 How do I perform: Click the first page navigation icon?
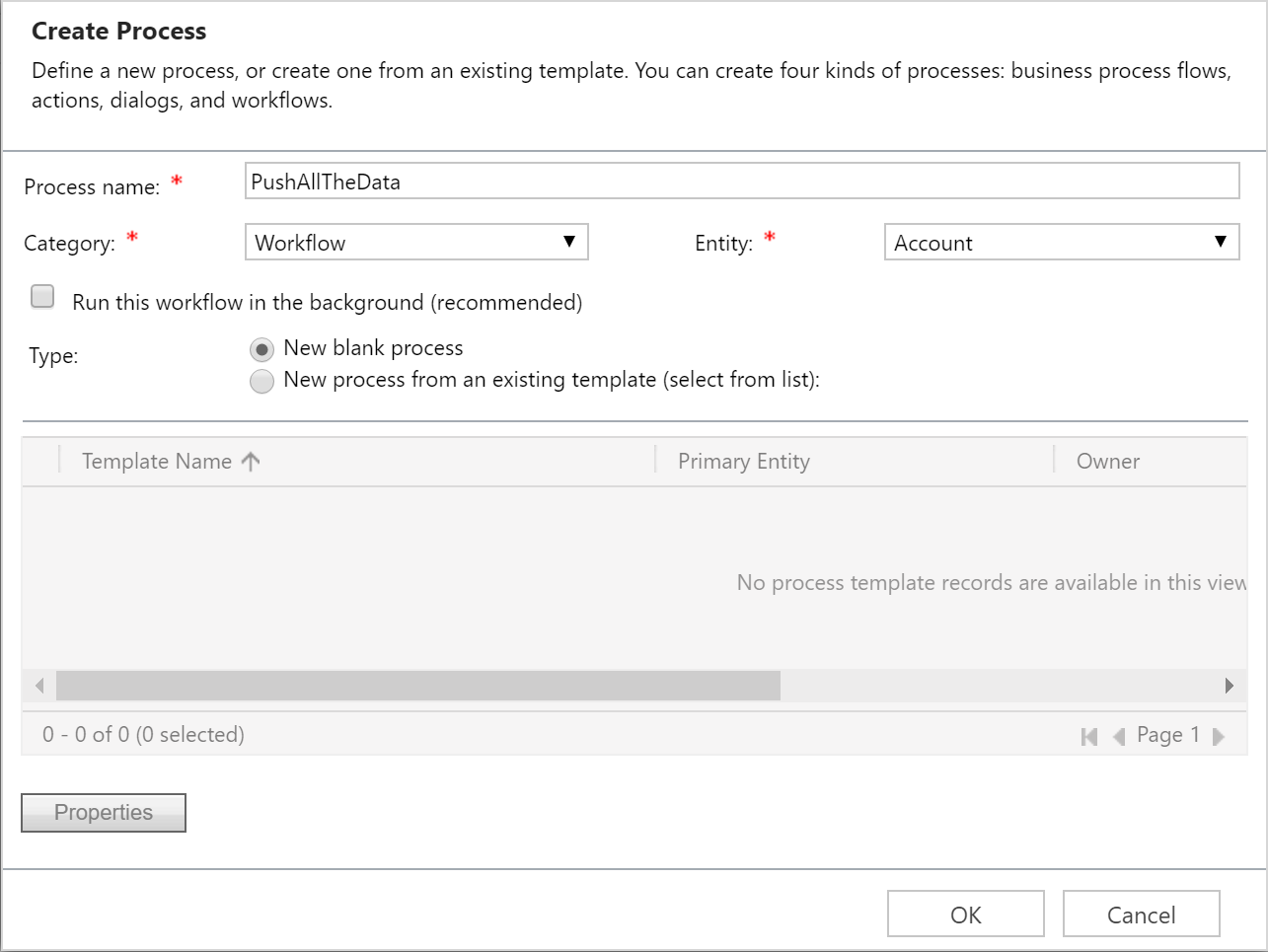click(x=1089, y=736)
